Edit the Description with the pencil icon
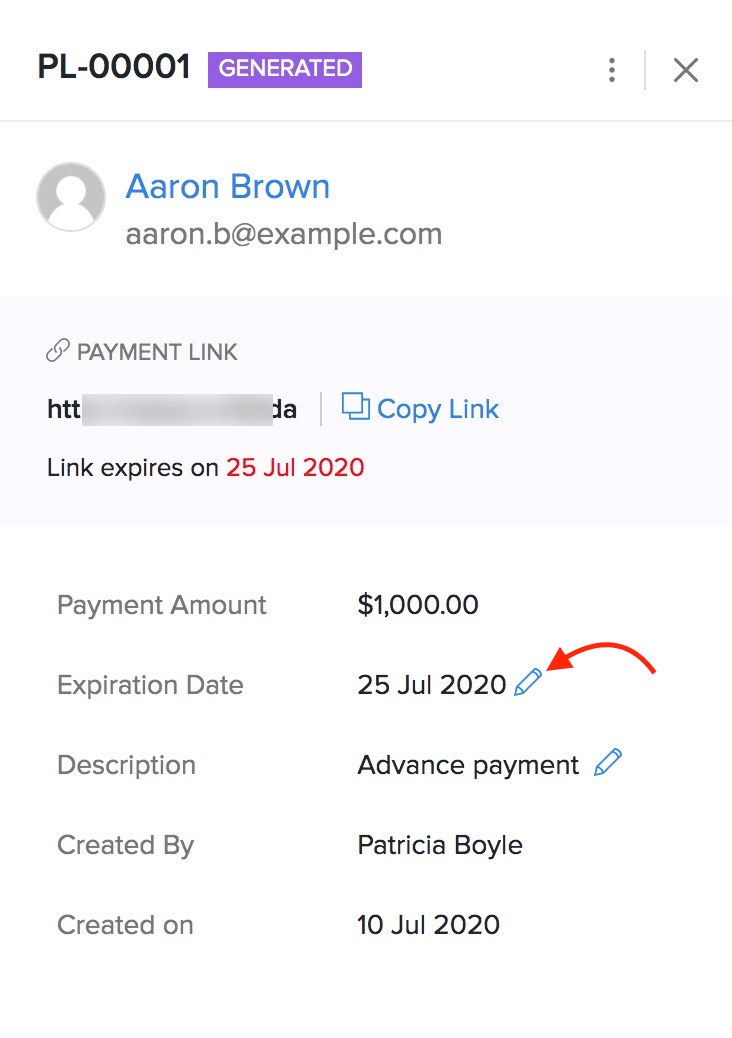The width and height of the screenshot is (732, 1038). (607, 764)
